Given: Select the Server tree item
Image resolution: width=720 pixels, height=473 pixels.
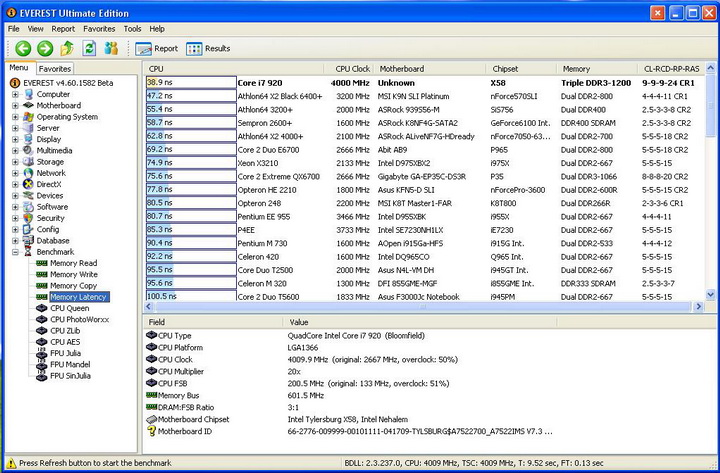Looking at the screenshot, I should [x=48, y=128].
